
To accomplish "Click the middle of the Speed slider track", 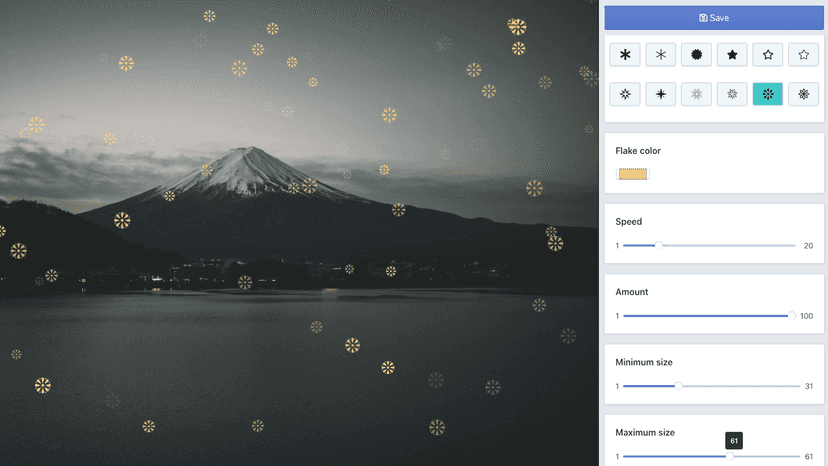I will click(709, 245).
